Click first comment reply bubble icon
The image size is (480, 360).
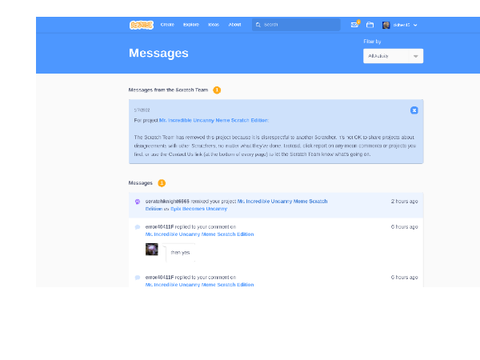137,227
